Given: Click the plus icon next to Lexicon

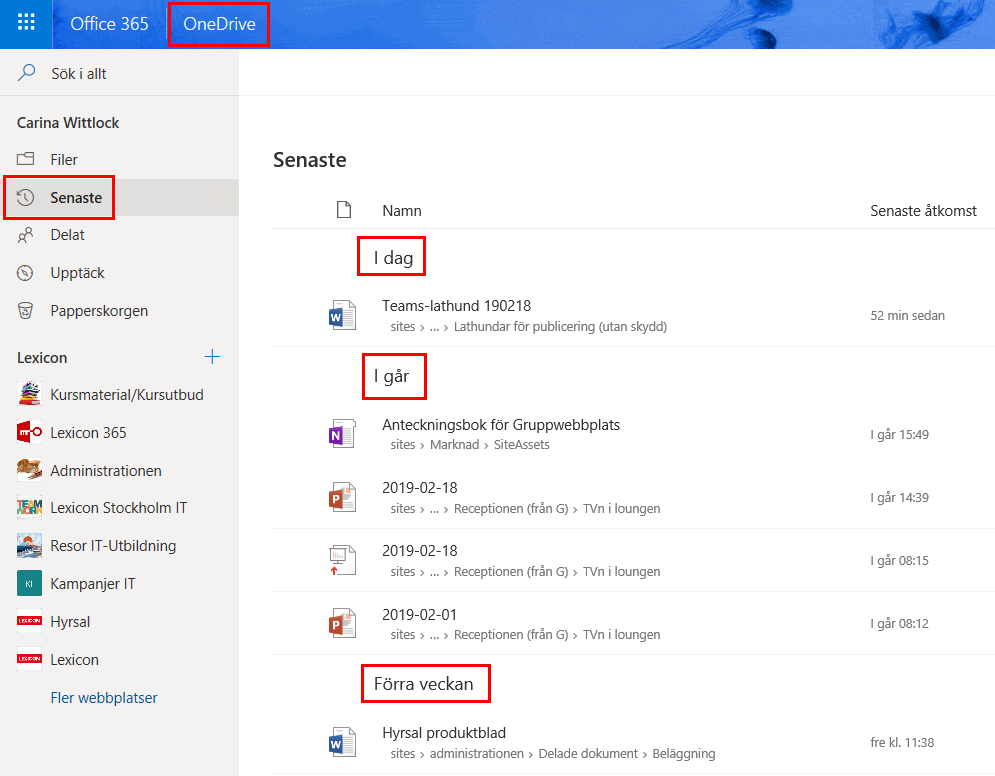Looking at the screenshot, I should point(212,357).
